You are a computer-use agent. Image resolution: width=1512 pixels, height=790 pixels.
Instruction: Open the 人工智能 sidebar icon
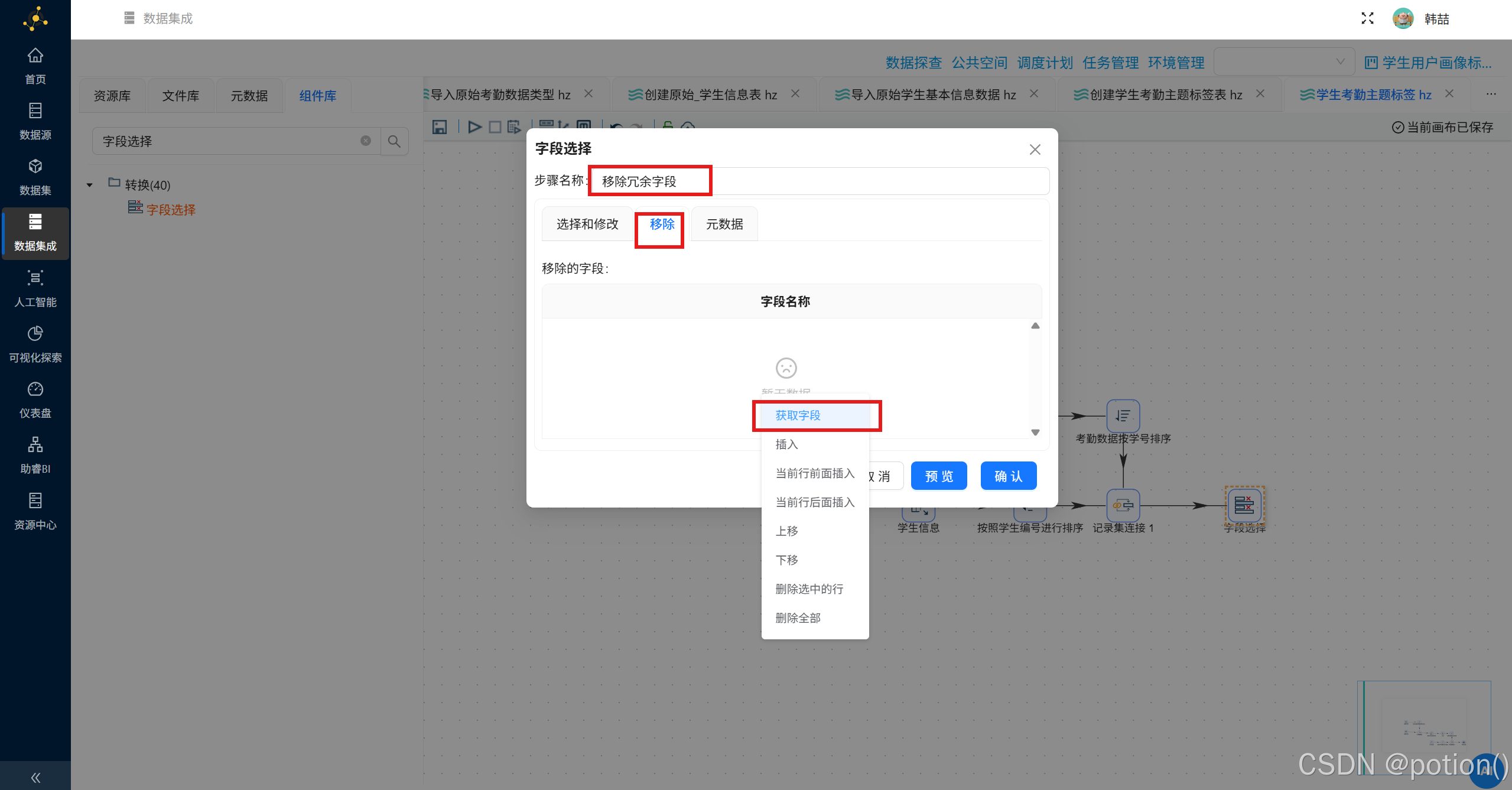[35, 278]
